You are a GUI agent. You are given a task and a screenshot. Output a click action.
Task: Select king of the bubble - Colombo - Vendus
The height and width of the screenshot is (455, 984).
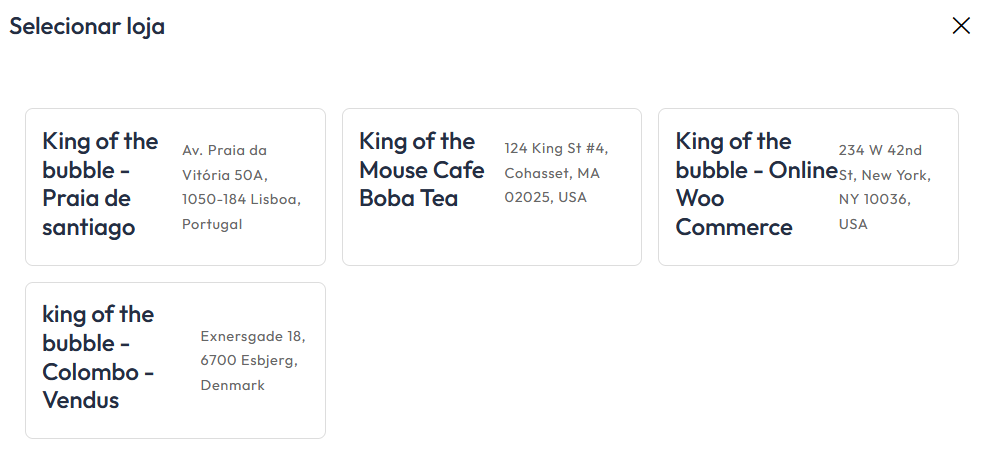click(x=98, y=357)
